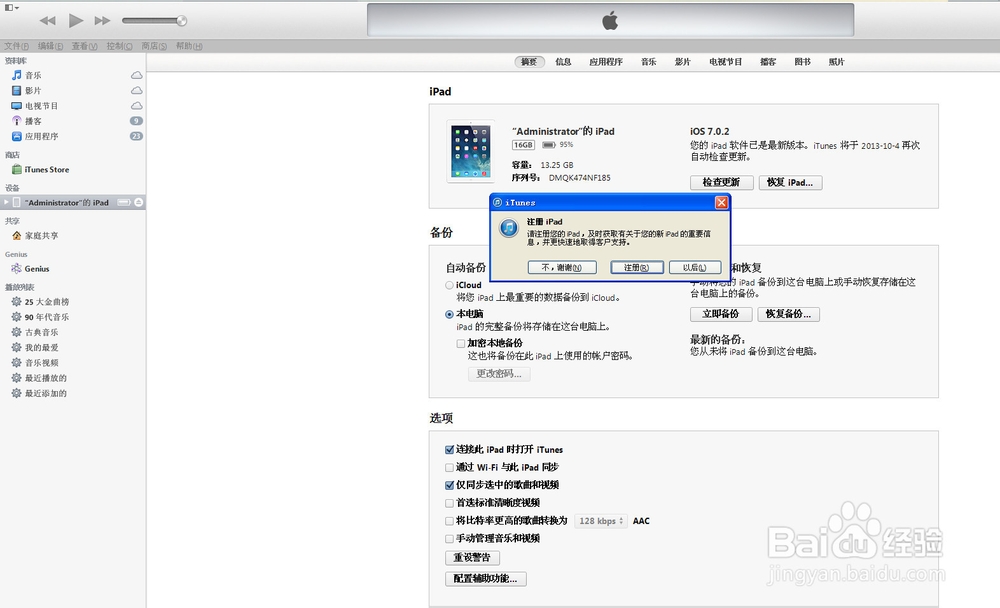
Task: Switch to the 信息 tab
Action: point(563,62)
